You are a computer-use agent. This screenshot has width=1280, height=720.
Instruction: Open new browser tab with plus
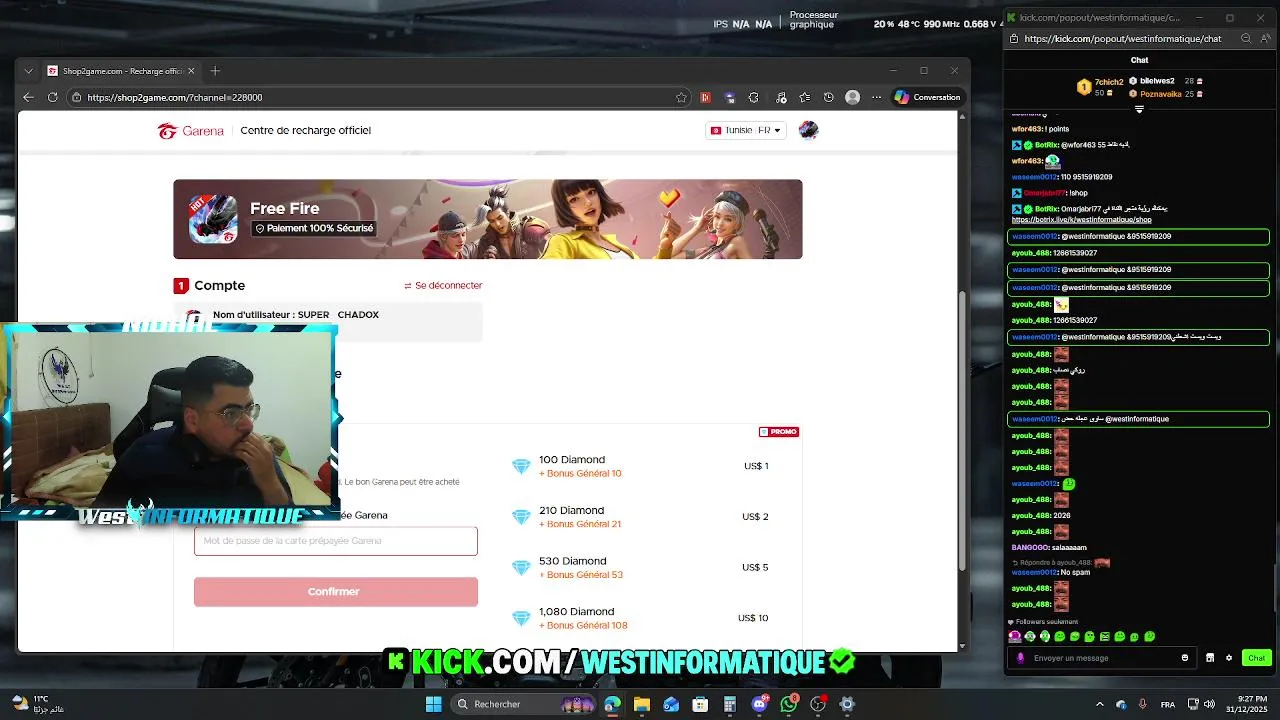(x=215, y=71)
